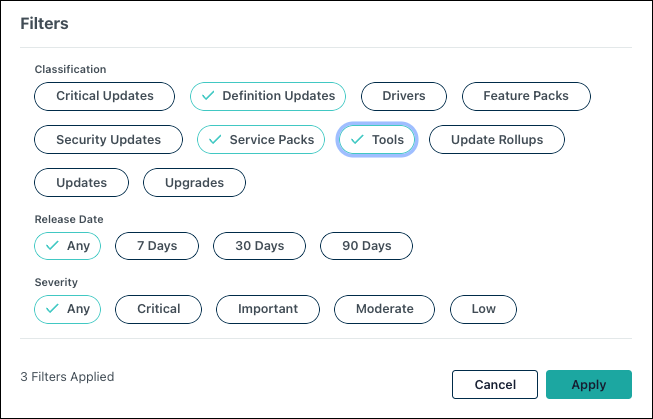Image resolution: width=653 pixels, height=419 pixels.
Task: Filter by Critical severity
Action: (x=159, y=309)
